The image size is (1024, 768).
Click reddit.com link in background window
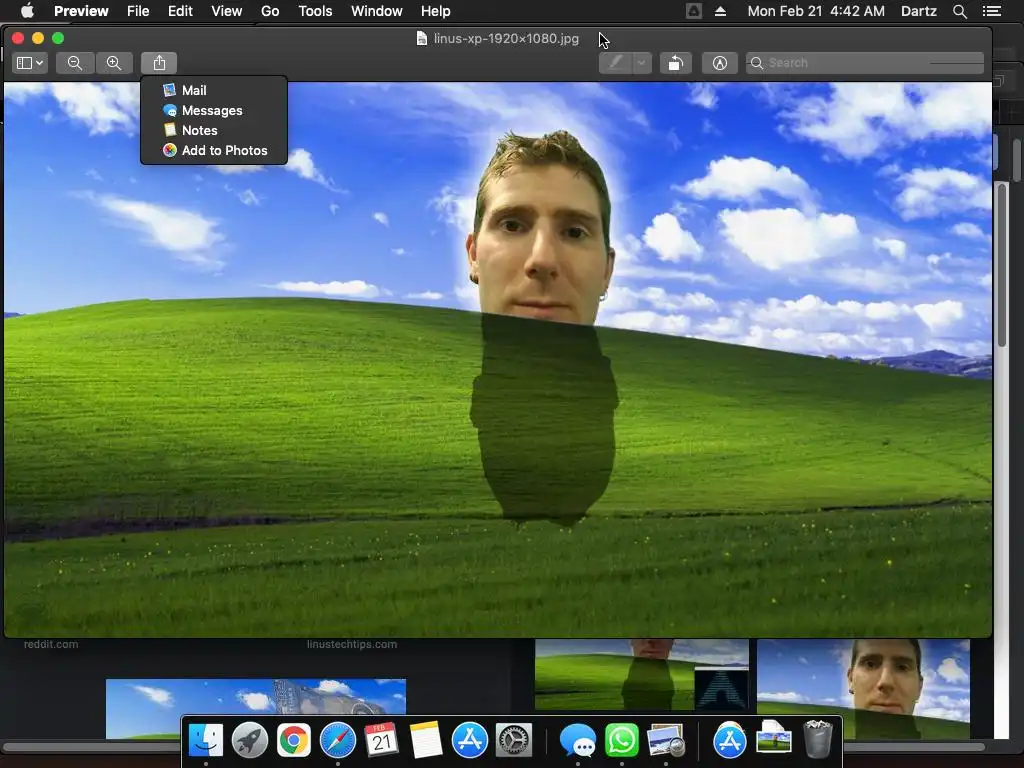(x=51, y=644)
